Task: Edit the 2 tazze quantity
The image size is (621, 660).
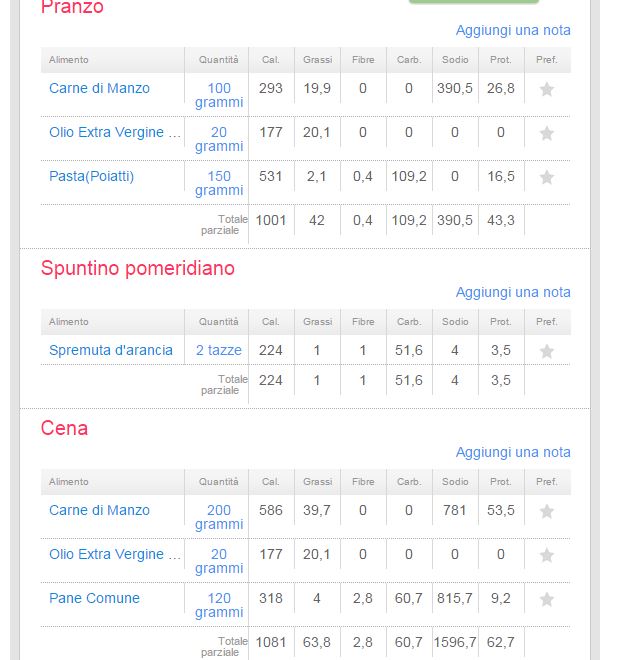Action: (x=219, y=350)
